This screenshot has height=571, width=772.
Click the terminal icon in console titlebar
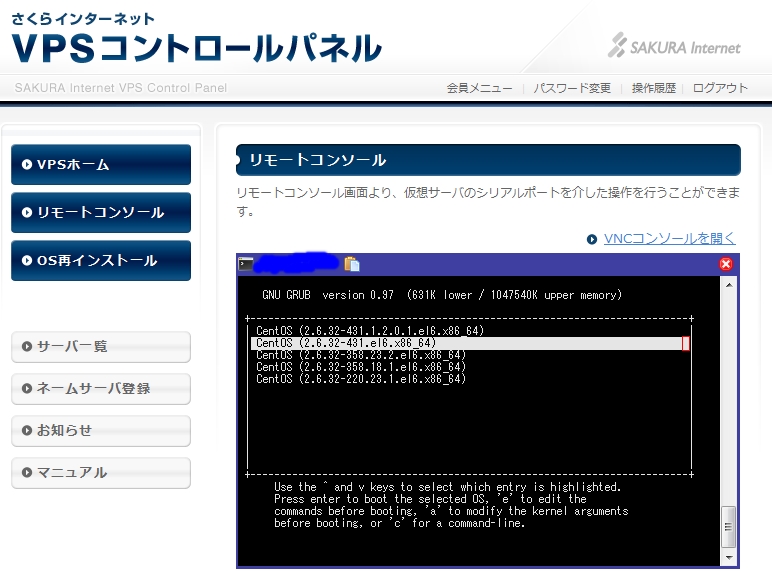click(246, 264)
